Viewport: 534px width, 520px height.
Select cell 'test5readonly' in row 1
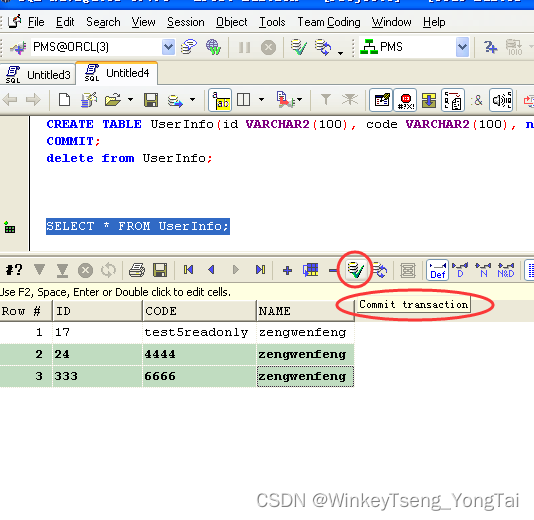click(199, 332)
